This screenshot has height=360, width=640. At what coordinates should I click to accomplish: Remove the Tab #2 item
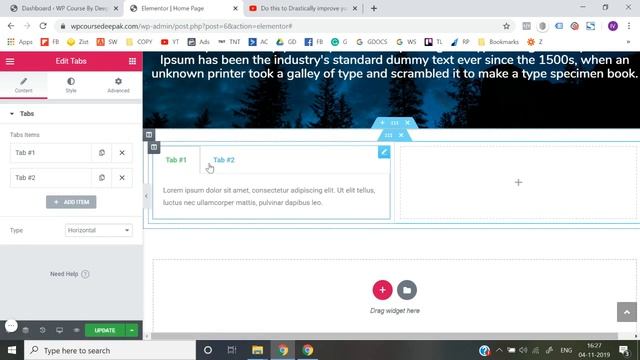click(x=122, y=178)
